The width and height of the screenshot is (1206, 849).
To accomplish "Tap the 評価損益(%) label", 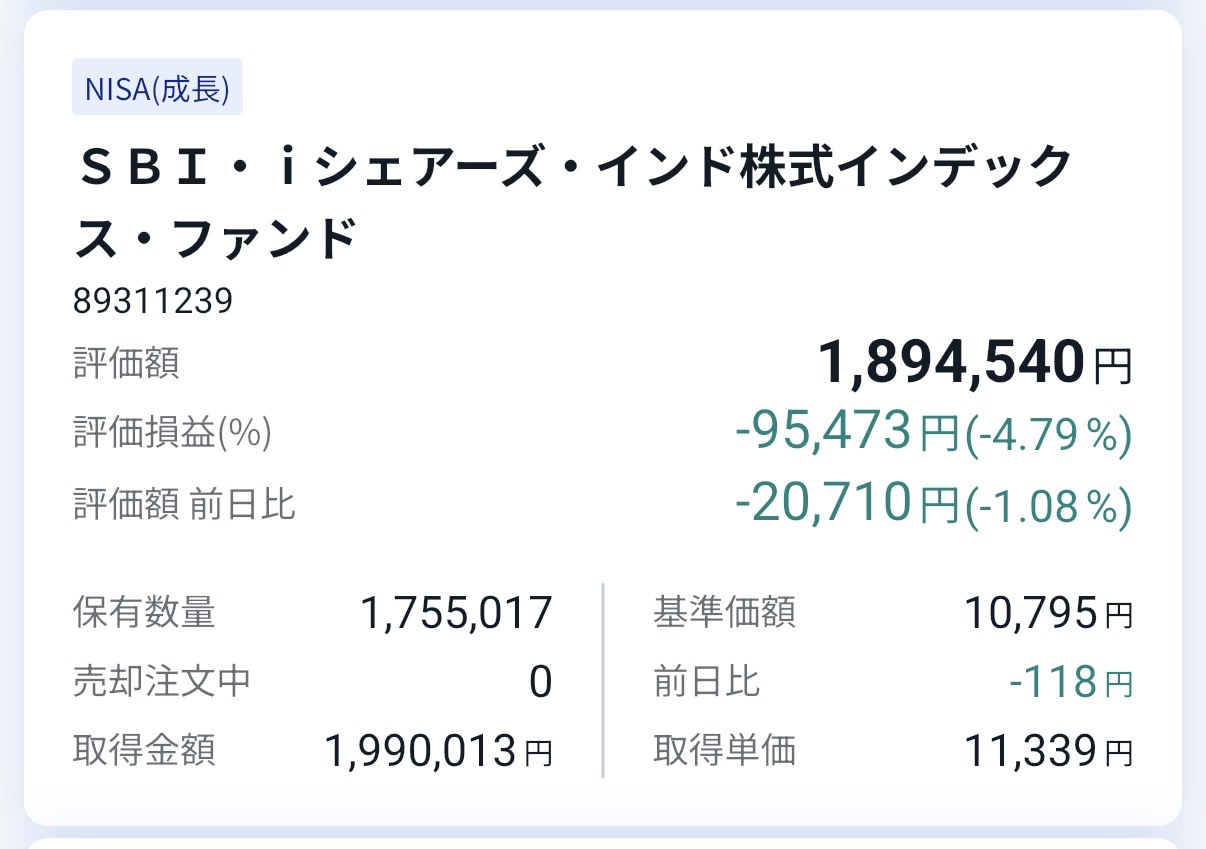I will pyautogui.click(x=172, y=433).
